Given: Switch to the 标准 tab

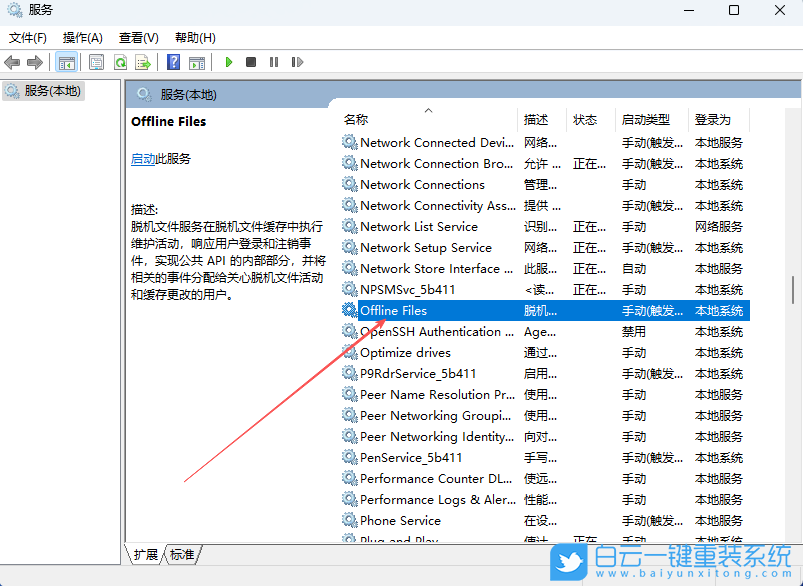Looking at the screenshot, I should point(181,554).
